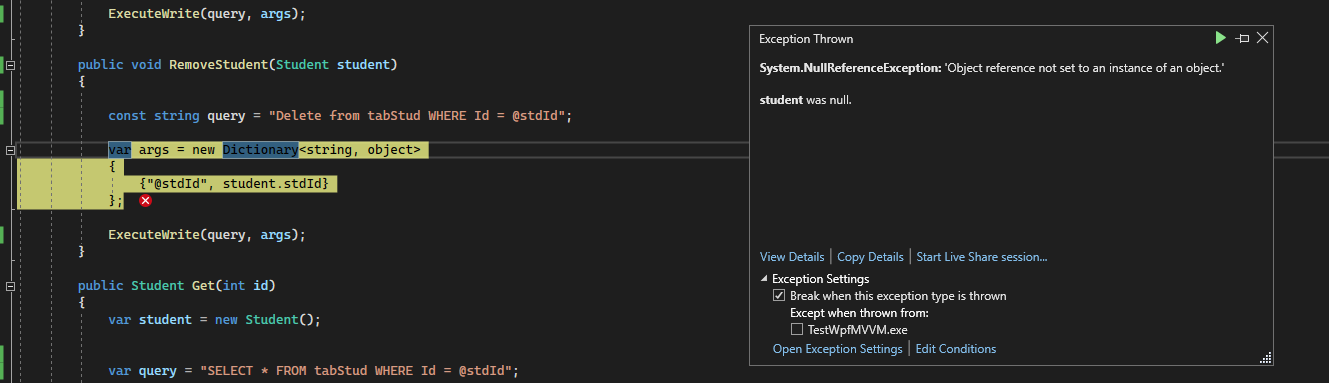Viewport: 1329px width, 383px height.
Task: Click Edit Conditions link
Action: (x=956, y=349)
